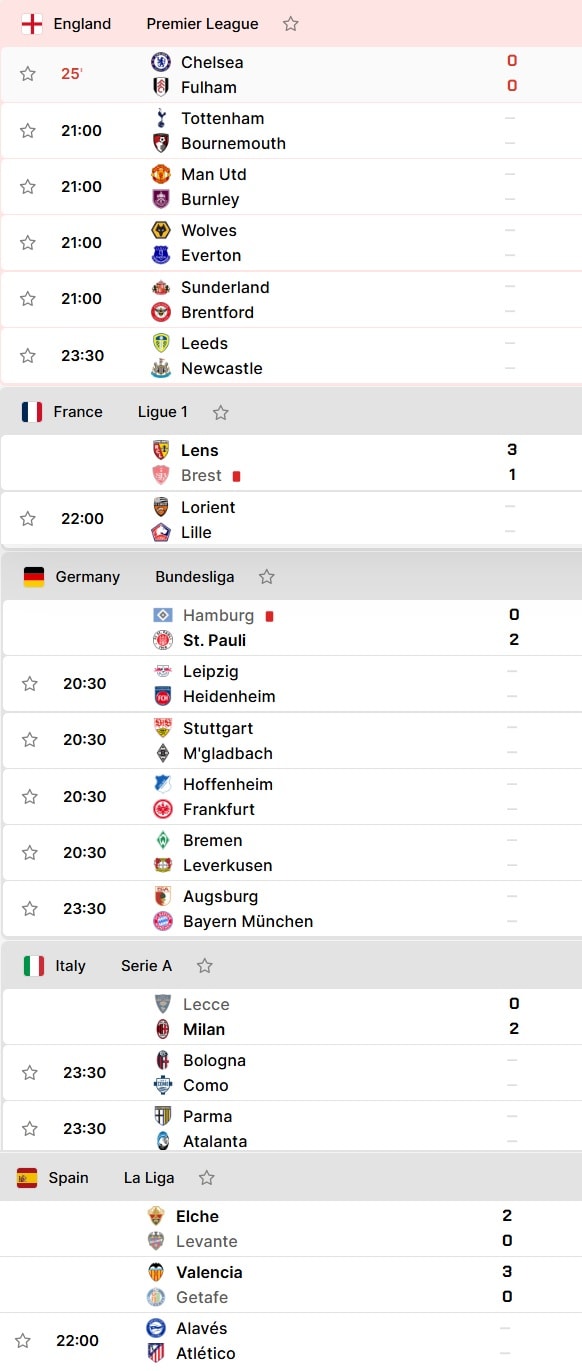Click the Germany flag icon
The height and width of the screenshot is (1371, 582).
[34, 577]
